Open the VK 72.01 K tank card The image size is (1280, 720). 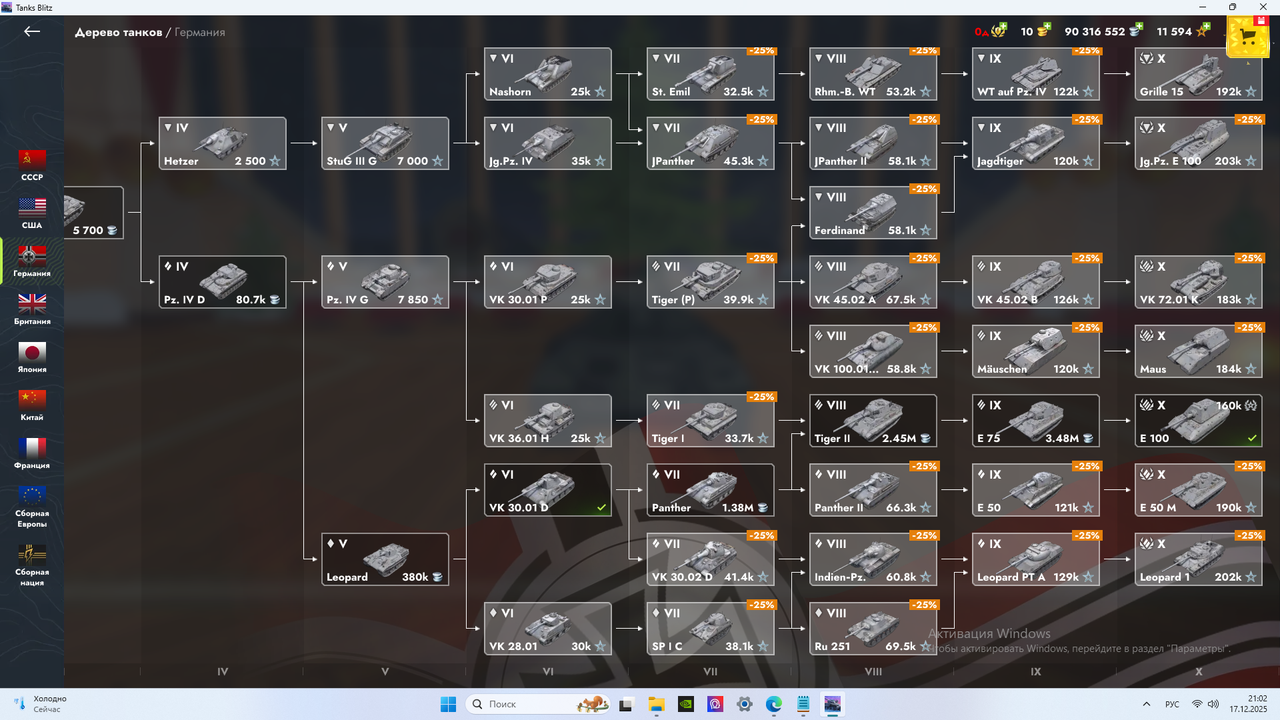pos(1199,282)
